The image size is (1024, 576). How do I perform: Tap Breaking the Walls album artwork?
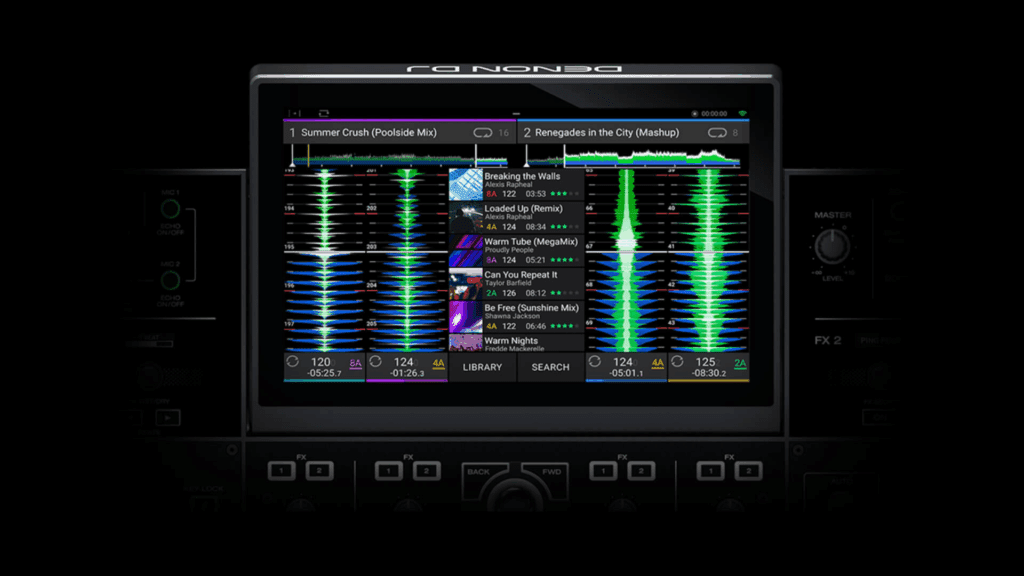point(466,185)
